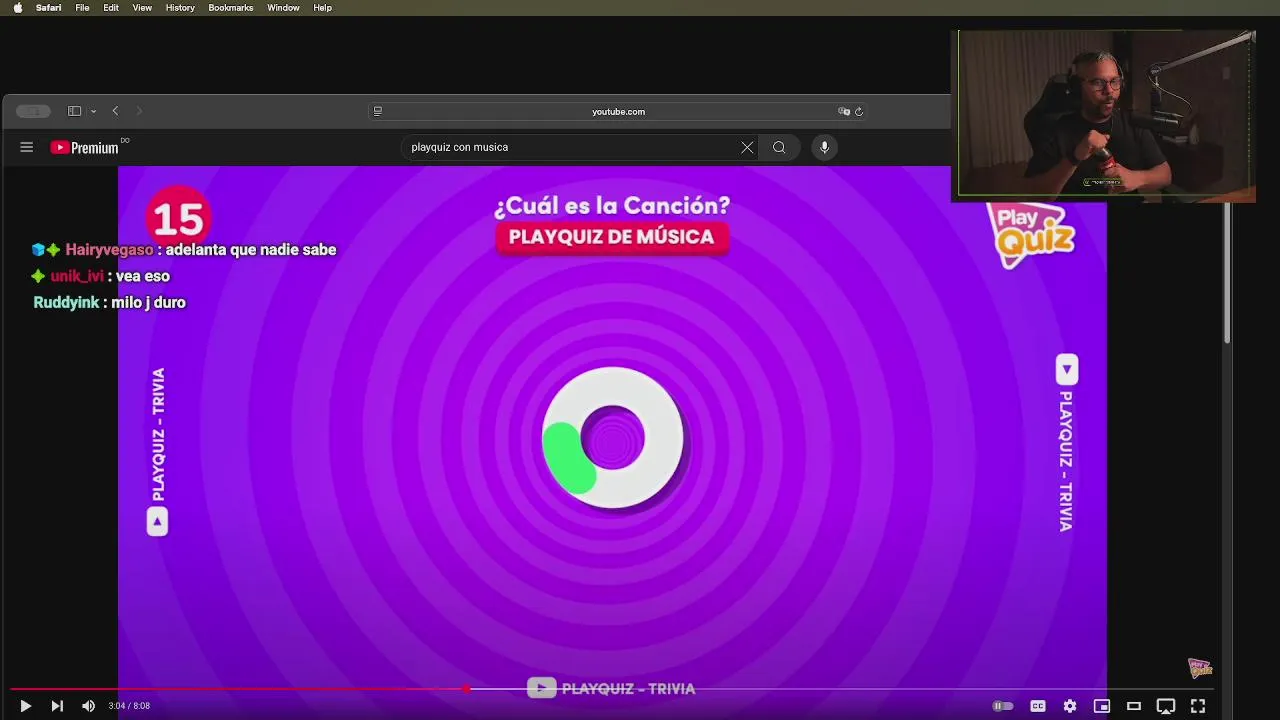Open the Bookmarks menu
Screen dimensions: 1280x720
coord(230,7)
